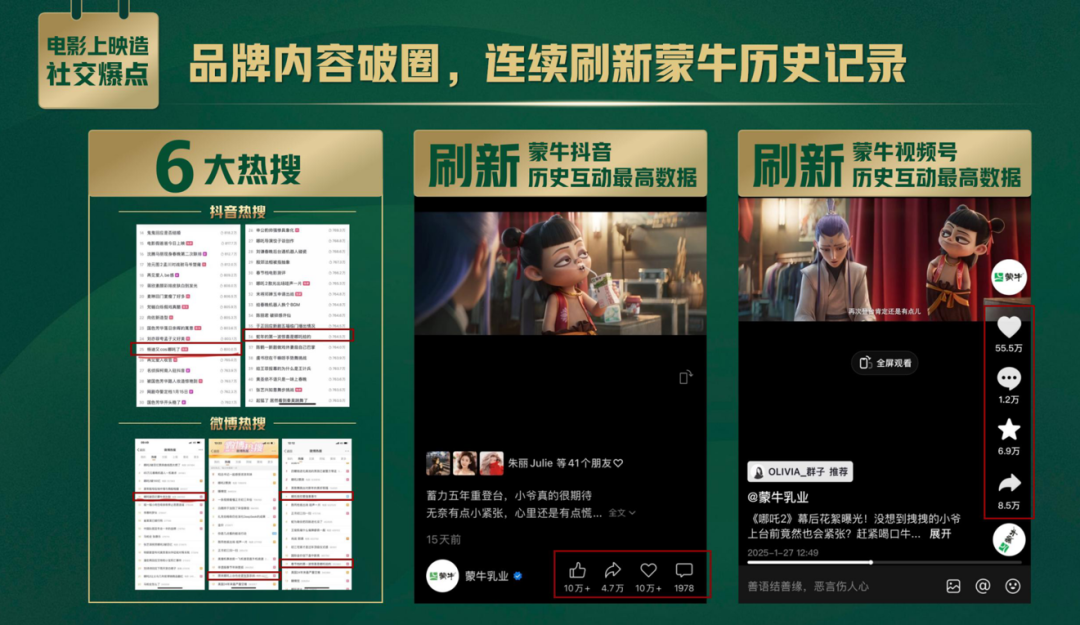The image size is (1080, 625).
Task: Click the headline 品牌内容破圈，连续刷新蒙牛历史记录
Action: (548, 64)
